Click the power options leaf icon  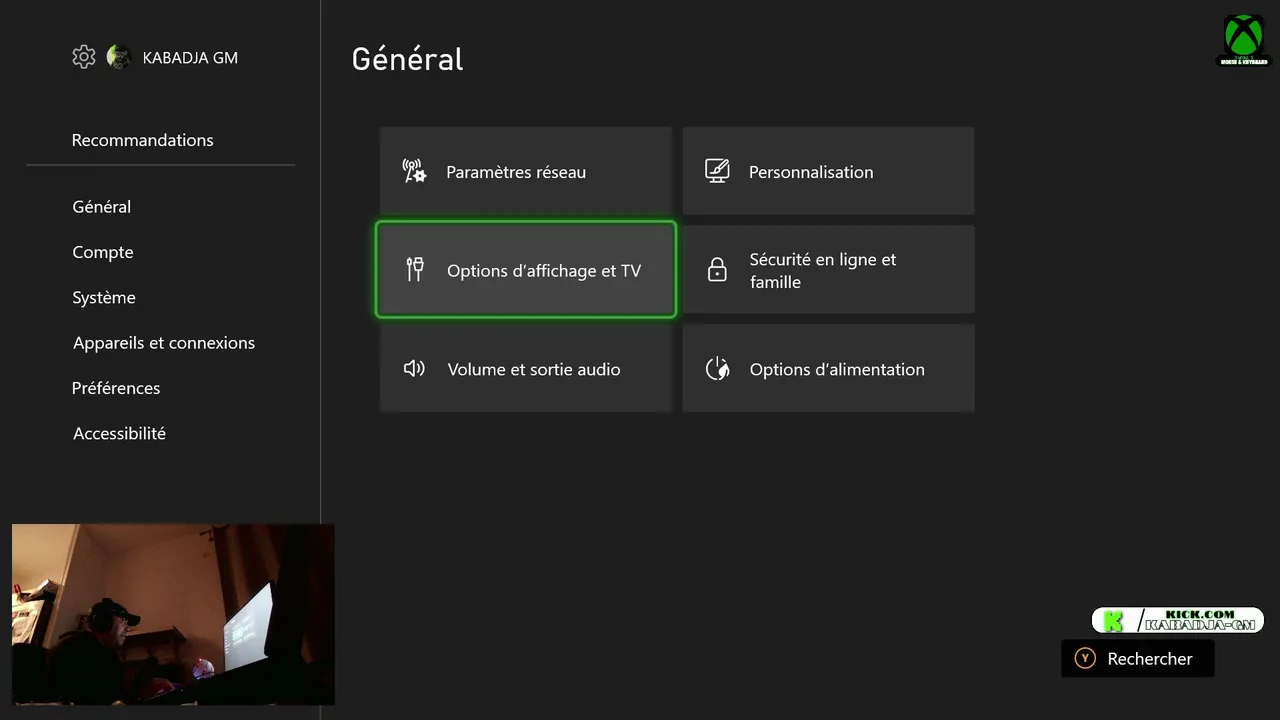(x=717, y=369)
